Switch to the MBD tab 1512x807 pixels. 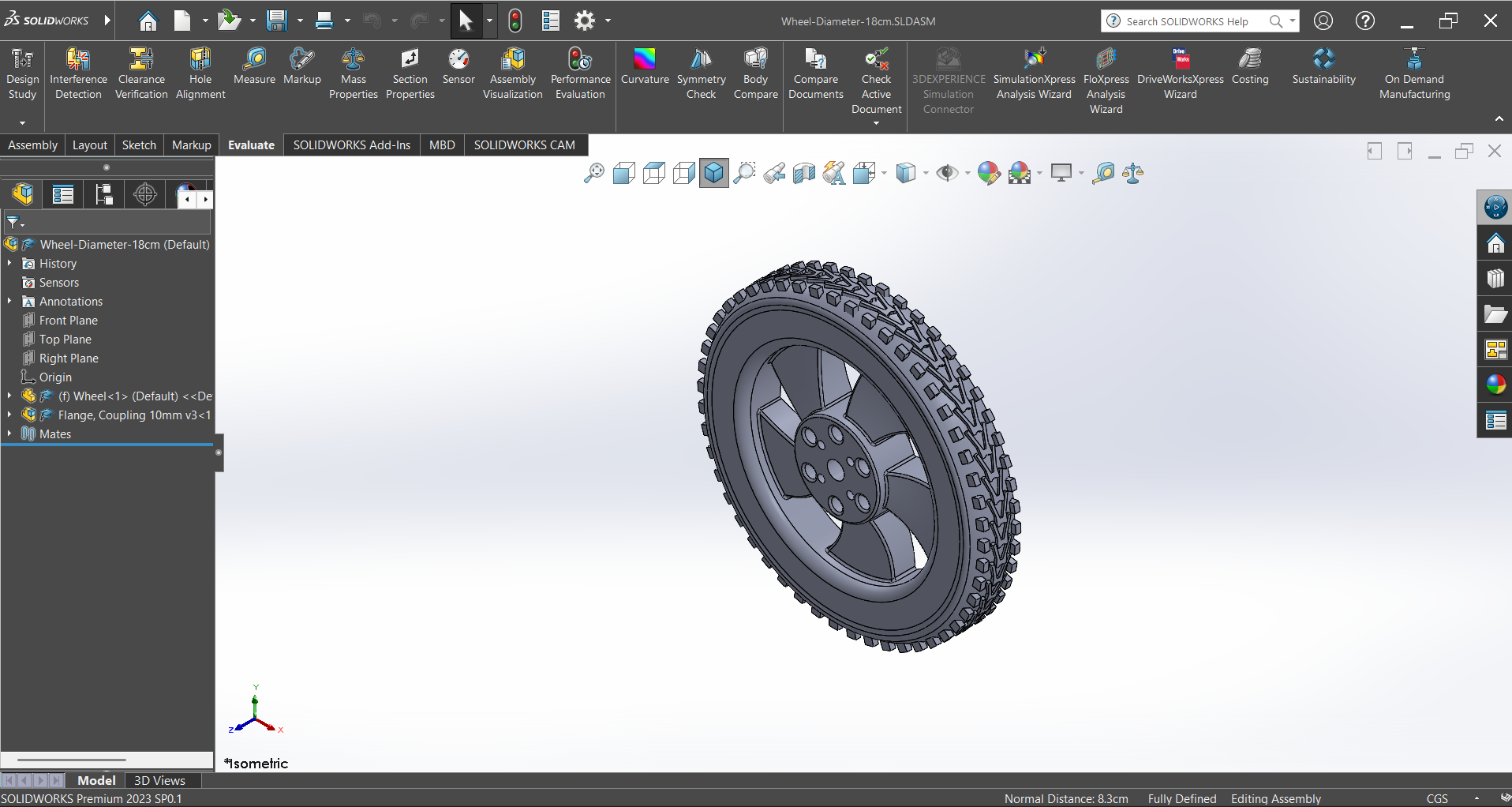pos(442,145)
